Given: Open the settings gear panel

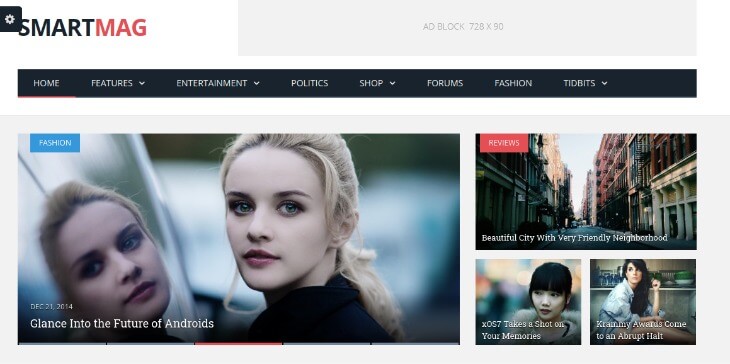Looking at the screenshot, I should coord(10,19).
